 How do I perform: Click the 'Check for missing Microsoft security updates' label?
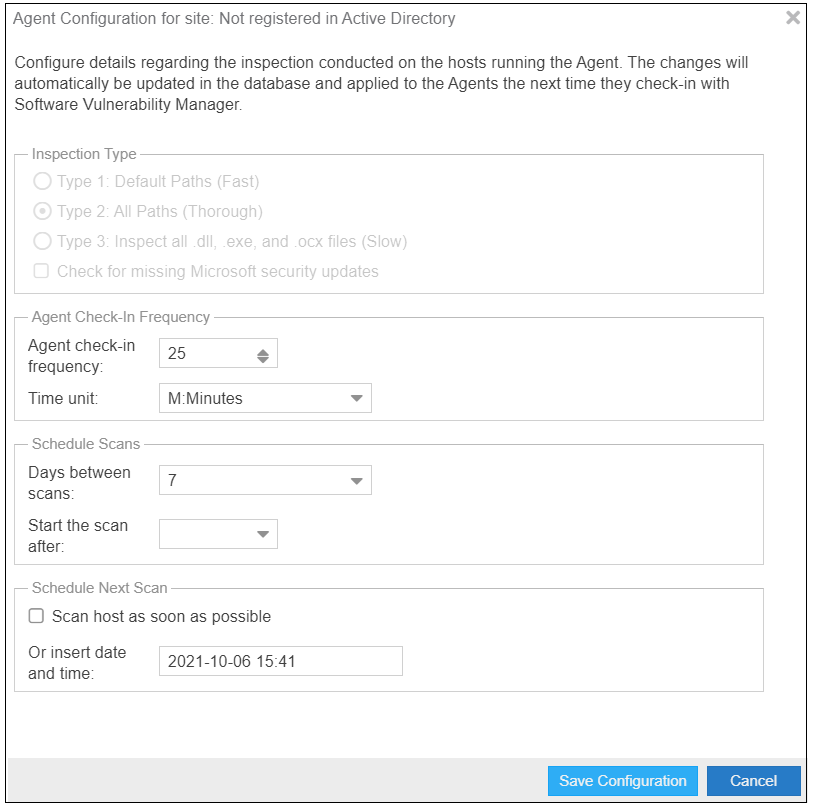(x=217, y=271)
